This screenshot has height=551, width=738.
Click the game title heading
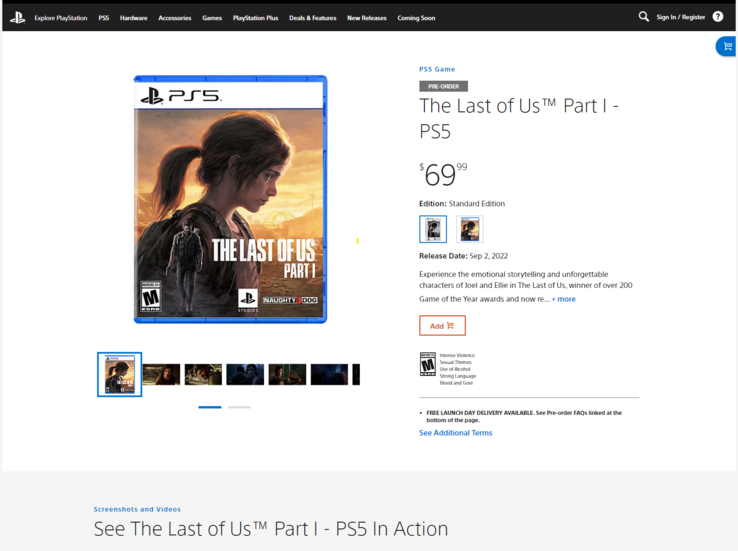(x=519, y=119)
